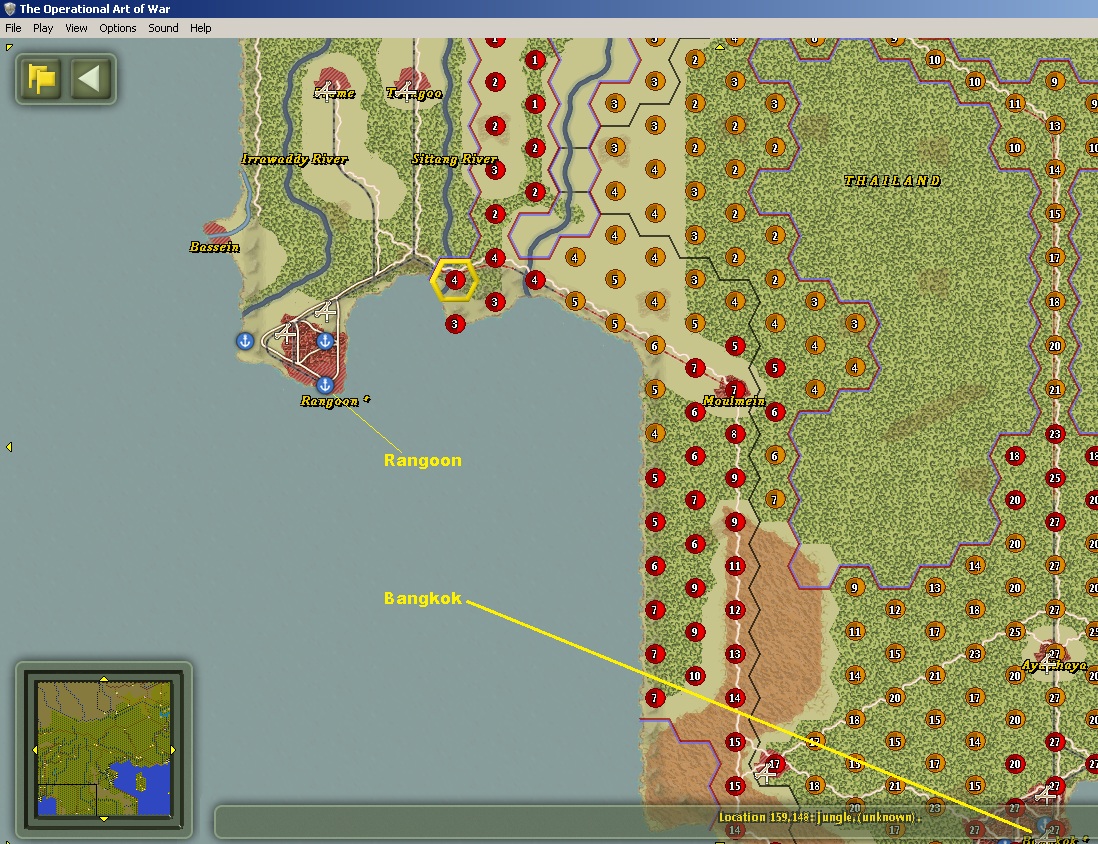
Task: Select the anchor port icon west of Rangoon
Action: (244, 341)
